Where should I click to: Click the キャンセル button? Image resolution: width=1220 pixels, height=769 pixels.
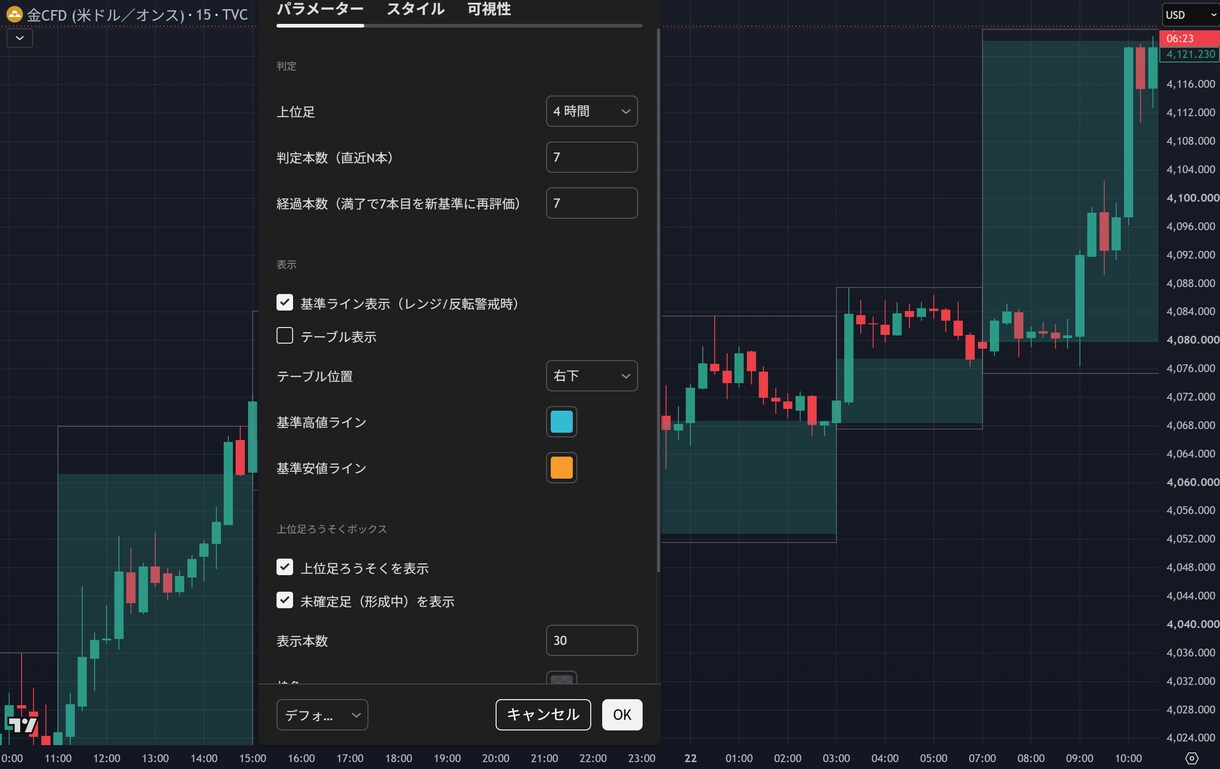pos(543,714)
